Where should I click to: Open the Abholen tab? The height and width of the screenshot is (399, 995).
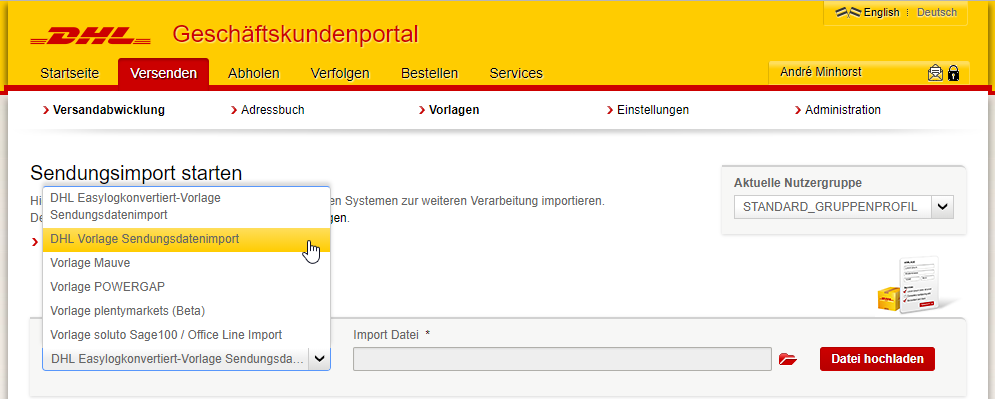(x=254, y=73)
